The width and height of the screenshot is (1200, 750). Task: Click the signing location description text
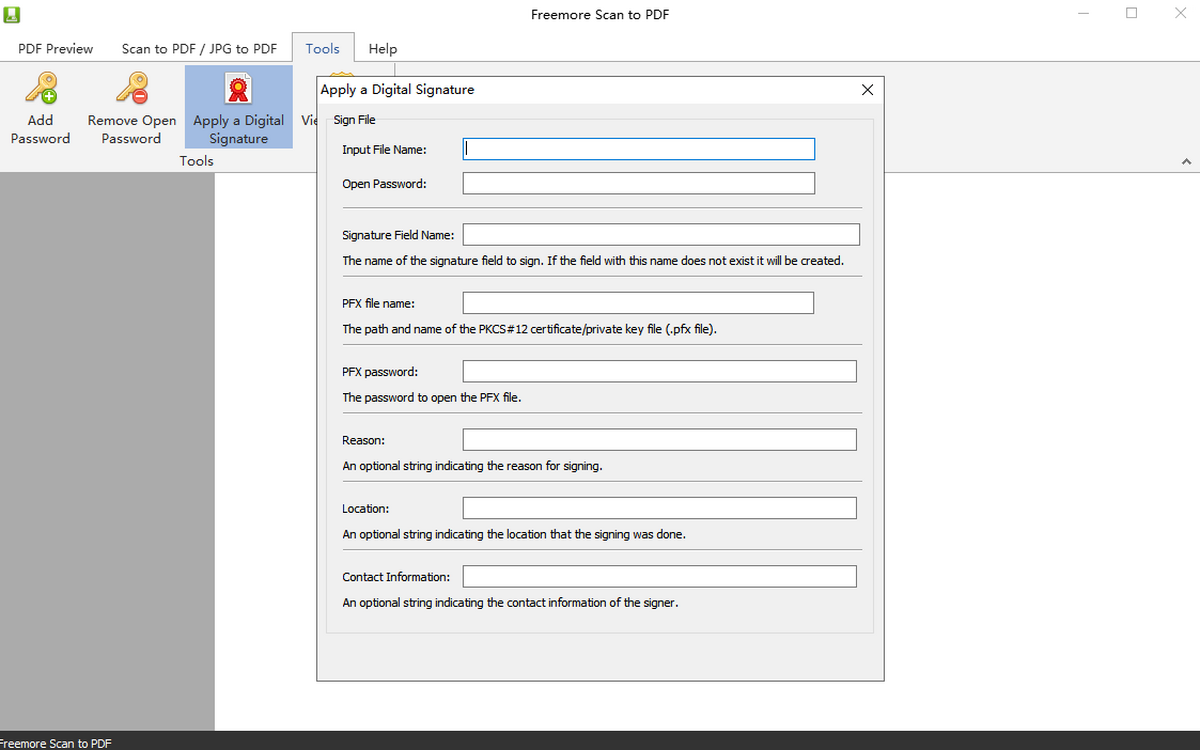[514, 535]
